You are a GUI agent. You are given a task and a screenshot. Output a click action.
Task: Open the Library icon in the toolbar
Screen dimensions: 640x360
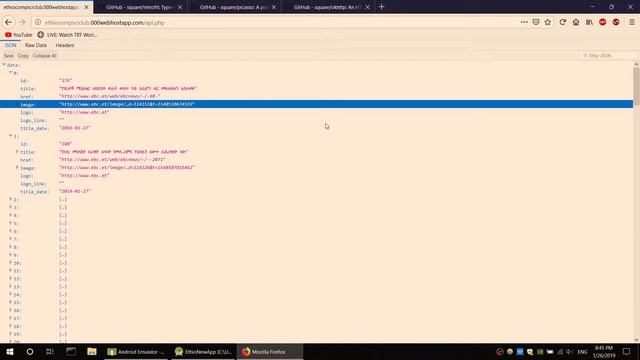click(589, 22)
